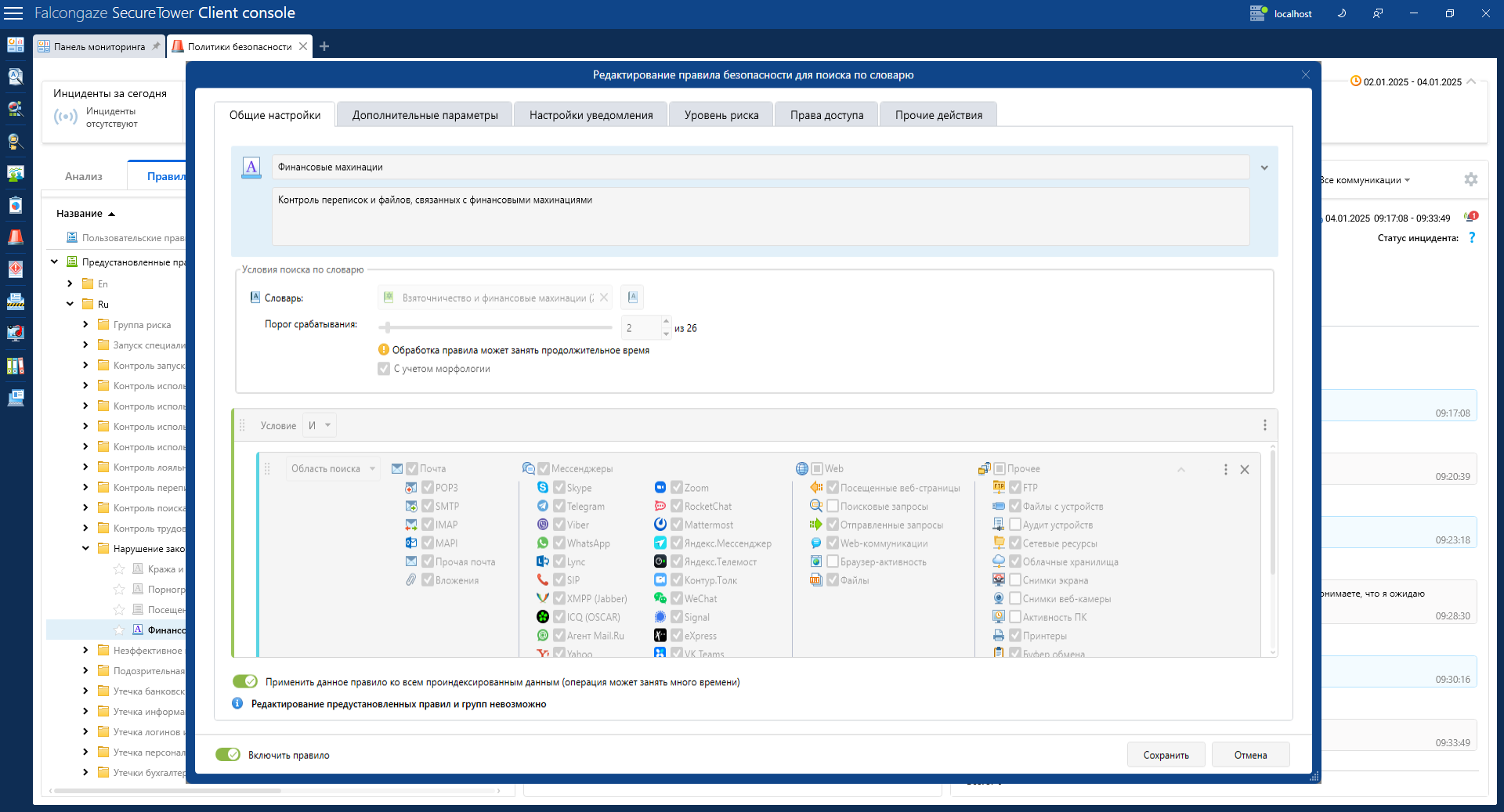Click the dictionary picker icon next to Словарь

(632, 298)
